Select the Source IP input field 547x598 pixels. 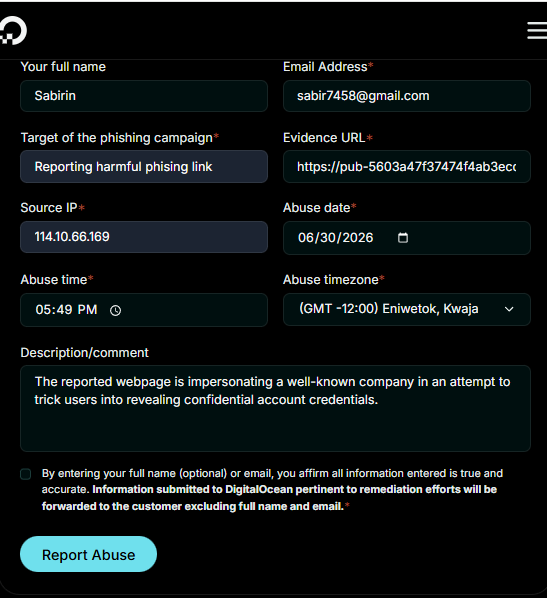pyautogui.click(x=144, y=237)
